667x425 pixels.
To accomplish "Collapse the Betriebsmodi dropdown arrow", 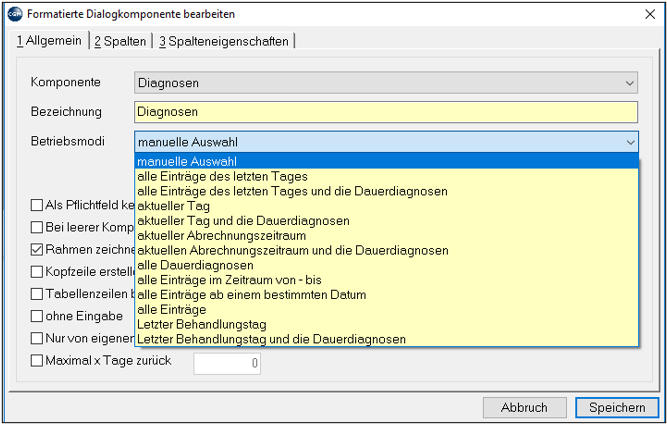I will tap(630, 142).
